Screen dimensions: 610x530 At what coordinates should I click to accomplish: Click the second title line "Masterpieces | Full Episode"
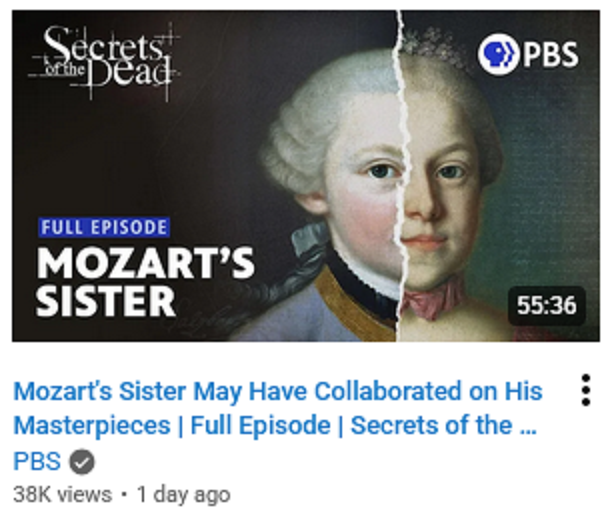click(172, 425)
